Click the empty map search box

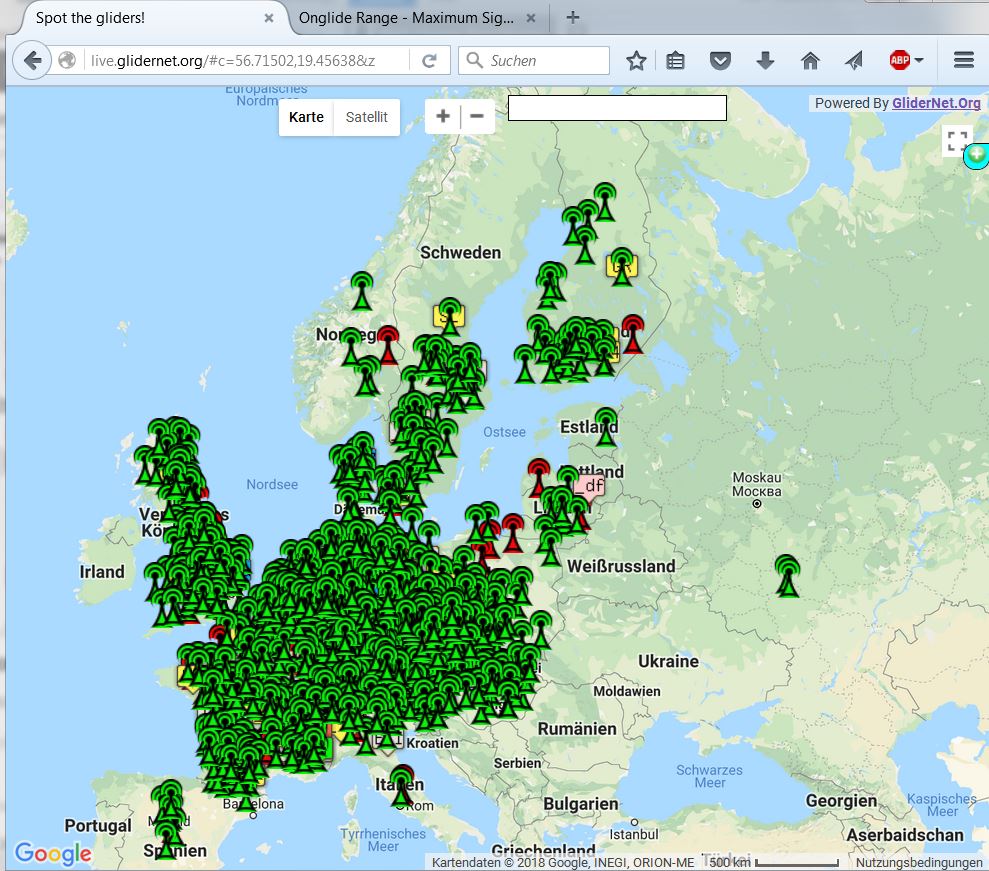[x=617, y=108]
